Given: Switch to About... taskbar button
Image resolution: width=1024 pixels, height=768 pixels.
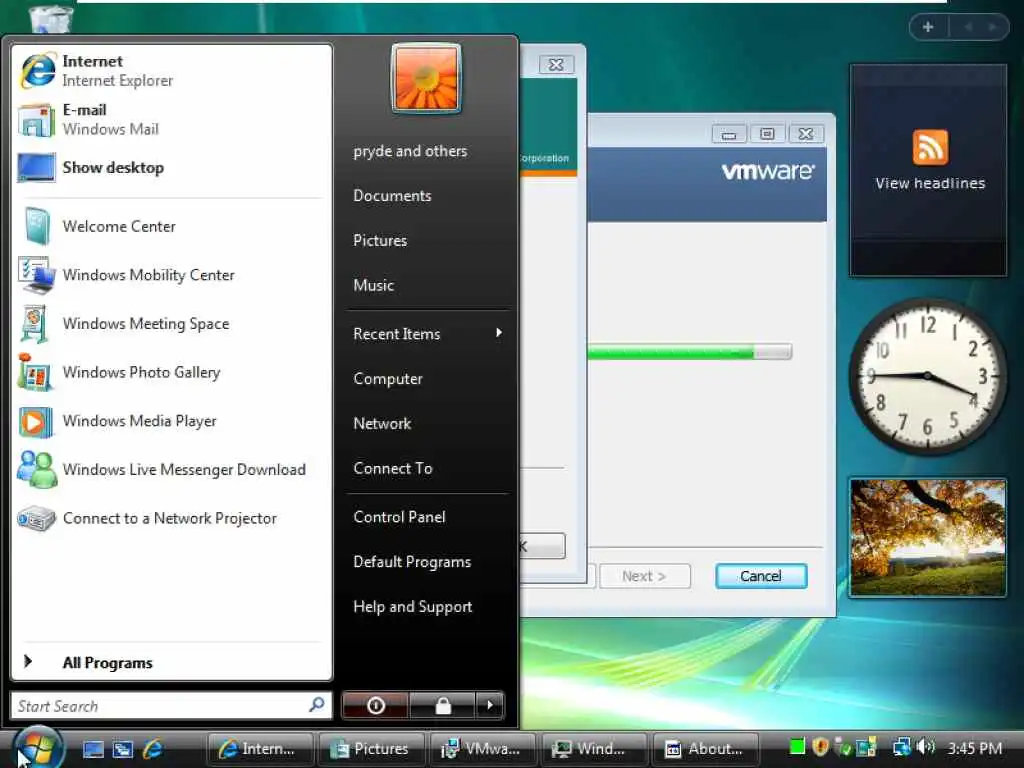Looking at the screenshot, I should coord(706,748).
